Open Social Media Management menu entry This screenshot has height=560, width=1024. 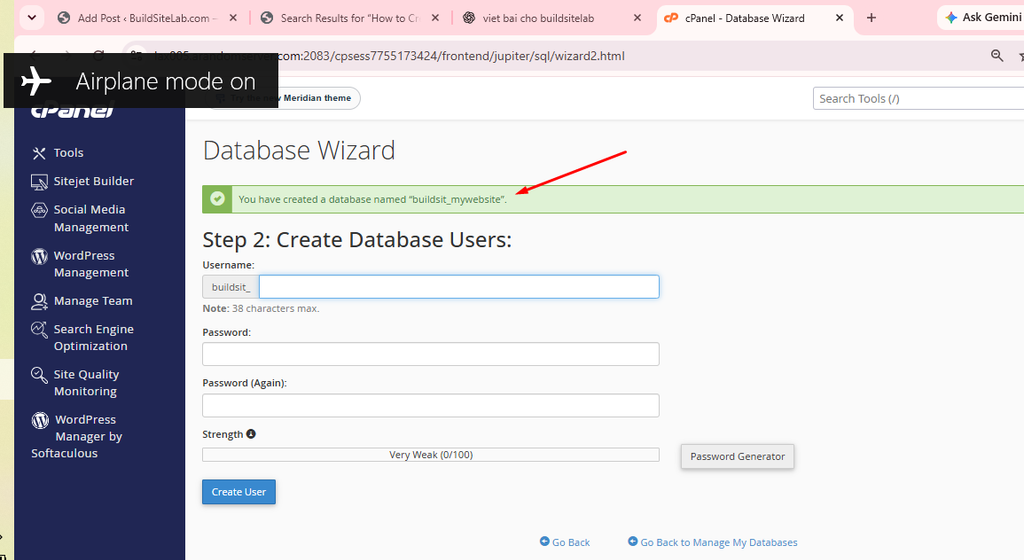coord(91,219)
